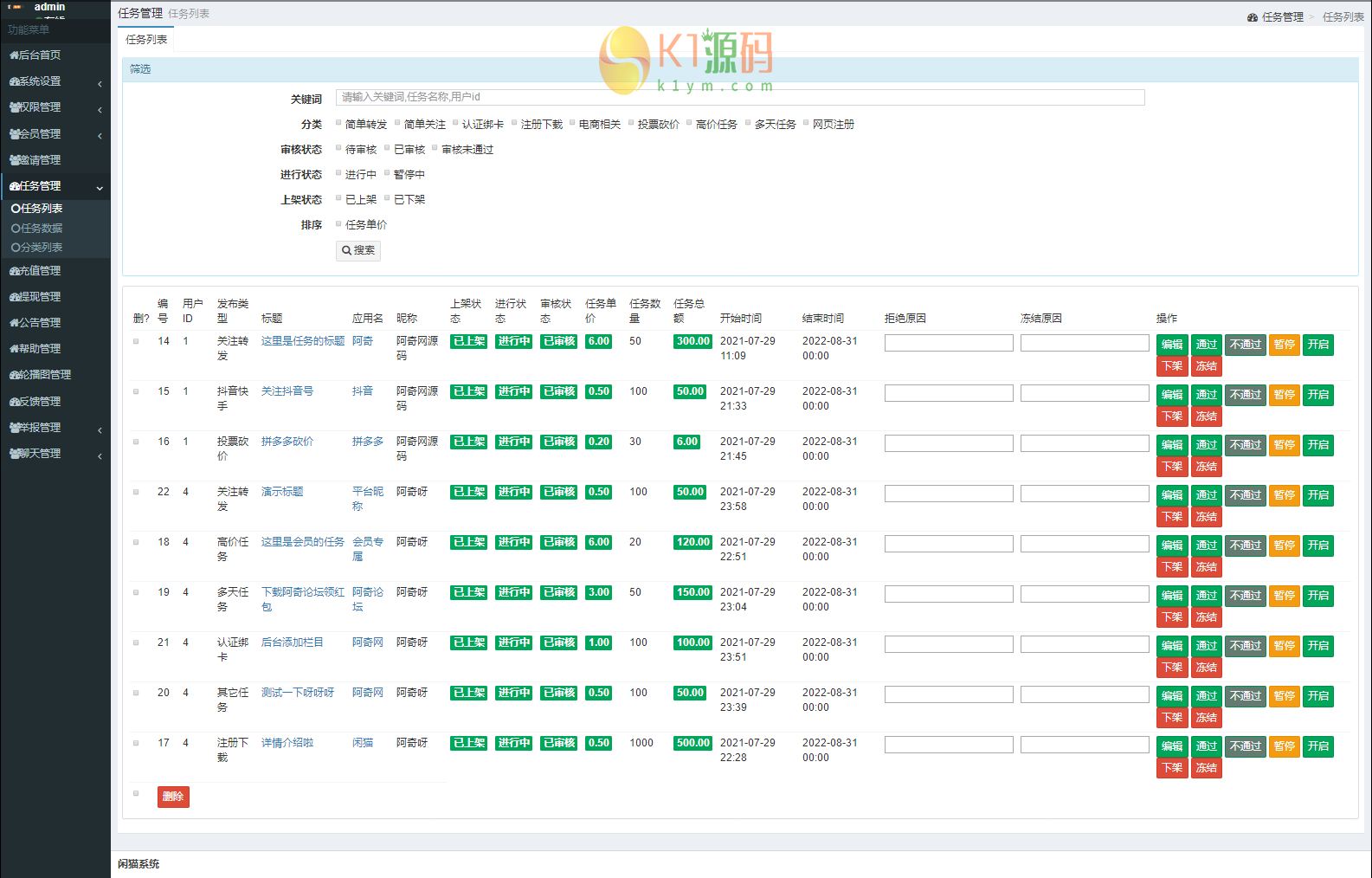
Task: Check the 简单转发 category filter
Action: pos(338,123)
